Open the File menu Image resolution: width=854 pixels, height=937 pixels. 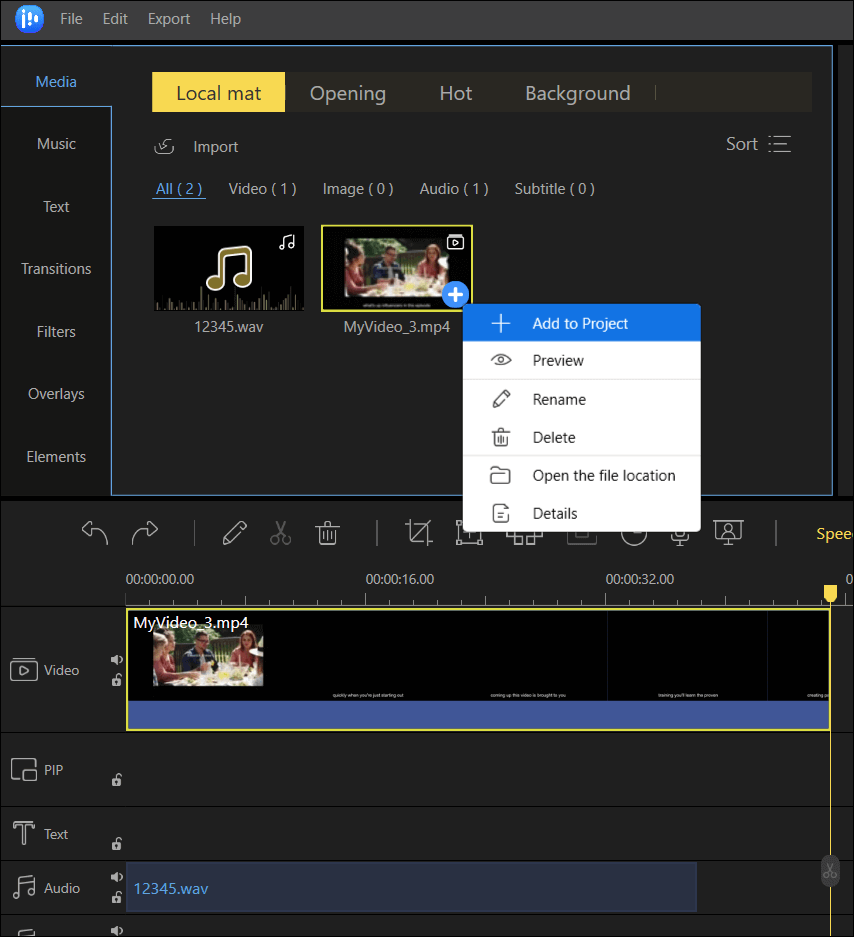point(71,19)
